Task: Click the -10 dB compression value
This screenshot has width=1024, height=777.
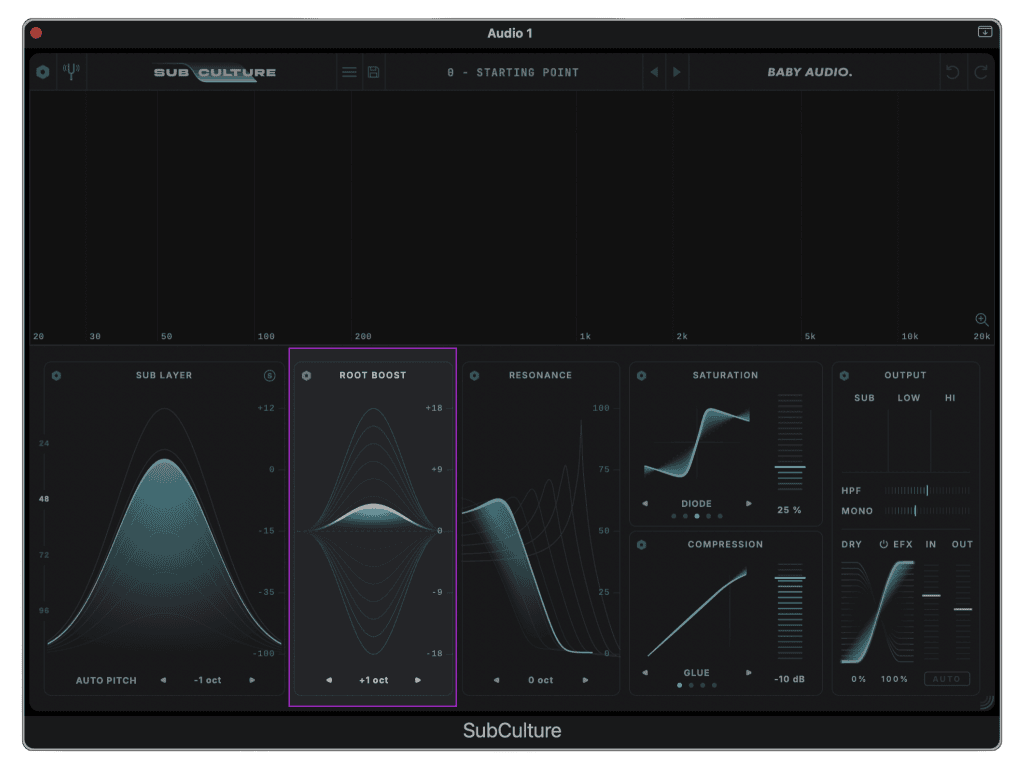Action: pos(790,679)
